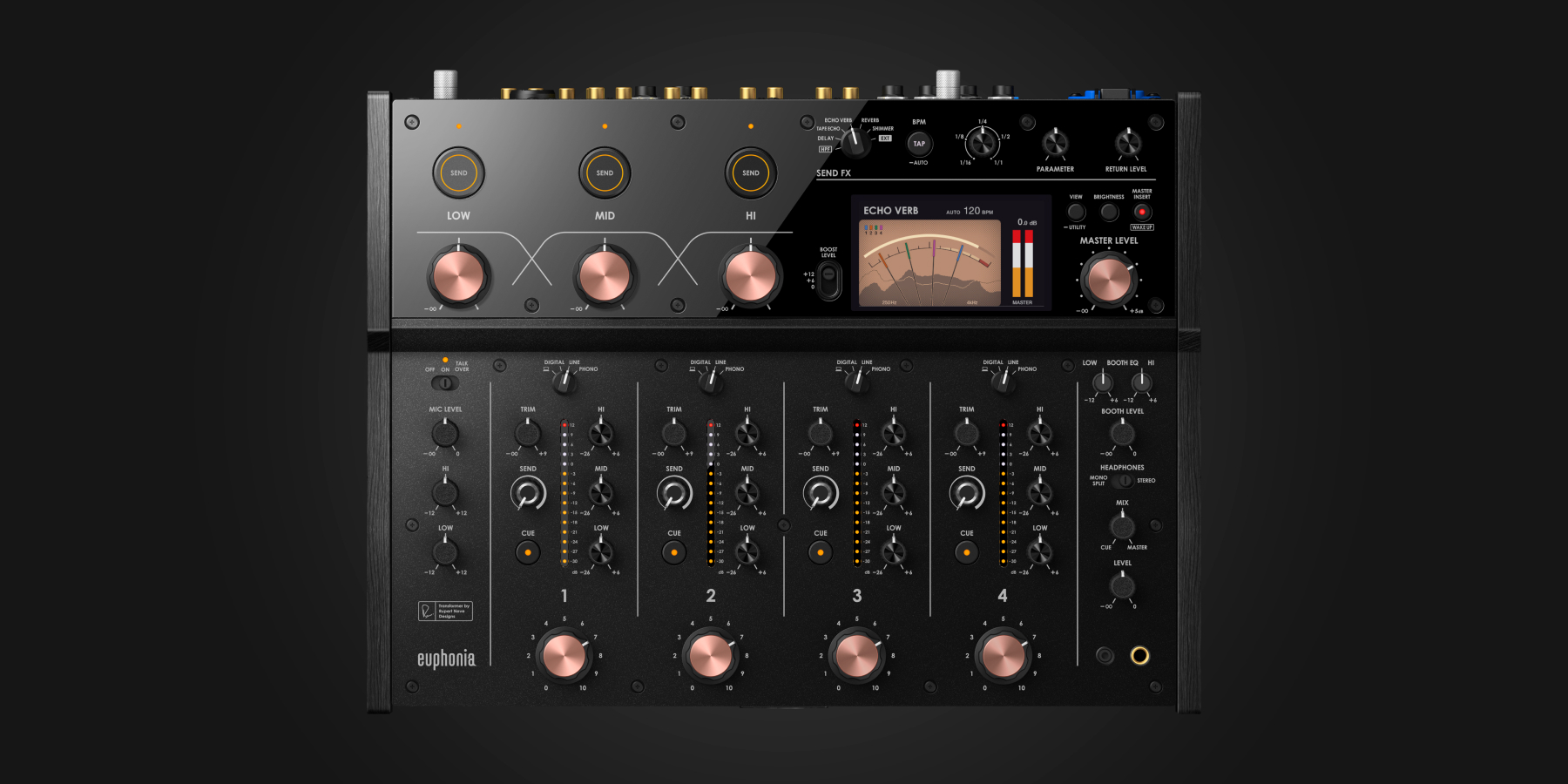Click the microphone HI EQ knob
This screenshot has width=1568, height=784.
pyautogui.click(x=445, y=492)
